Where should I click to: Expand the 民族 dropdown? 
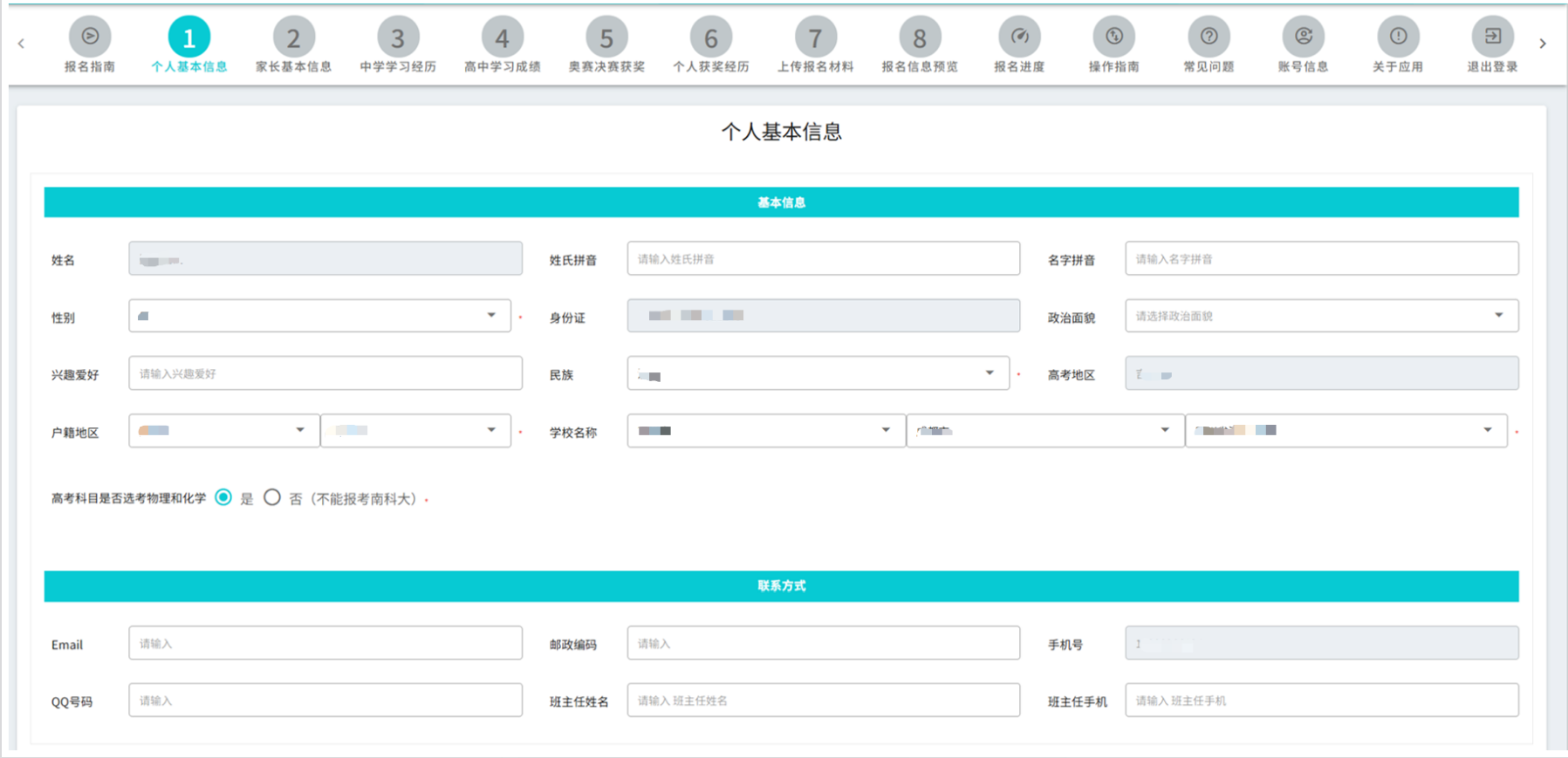pyautogui.click(x=818, y=373)
